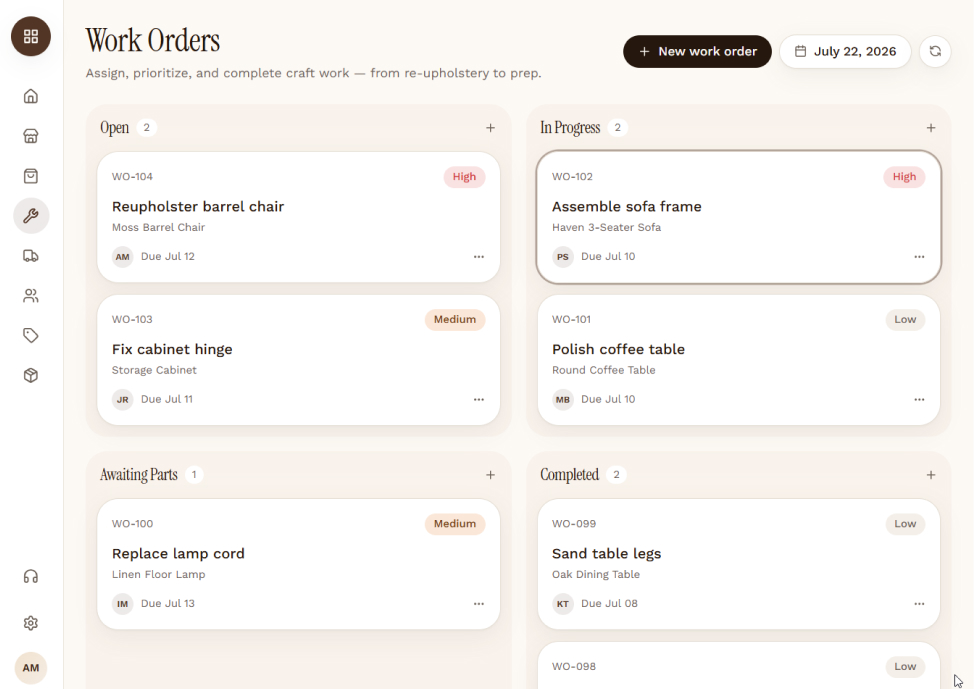This screenshot has height=689, width=974.
Task: Click the MB assignee avatar on WO-101
Action: coord(563,399)
